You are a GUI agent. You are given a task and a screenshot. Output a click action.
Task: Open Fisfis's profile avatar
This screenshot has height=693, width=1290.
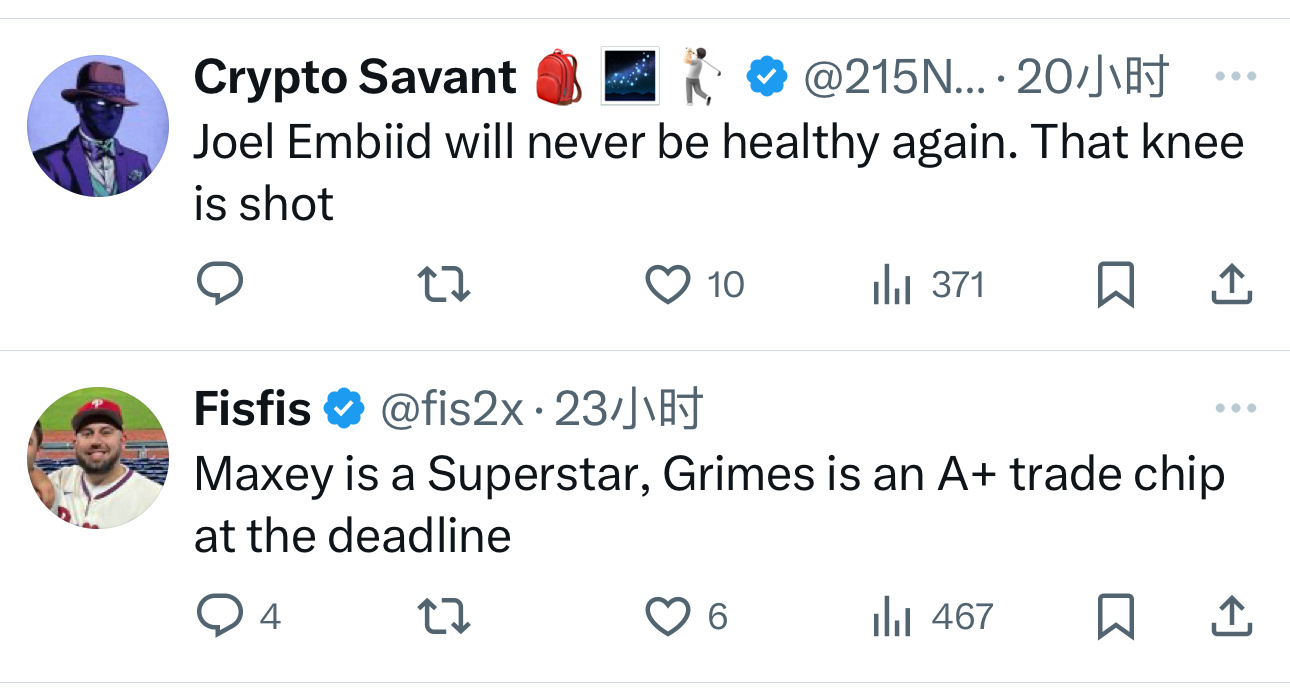click(98, 457)
